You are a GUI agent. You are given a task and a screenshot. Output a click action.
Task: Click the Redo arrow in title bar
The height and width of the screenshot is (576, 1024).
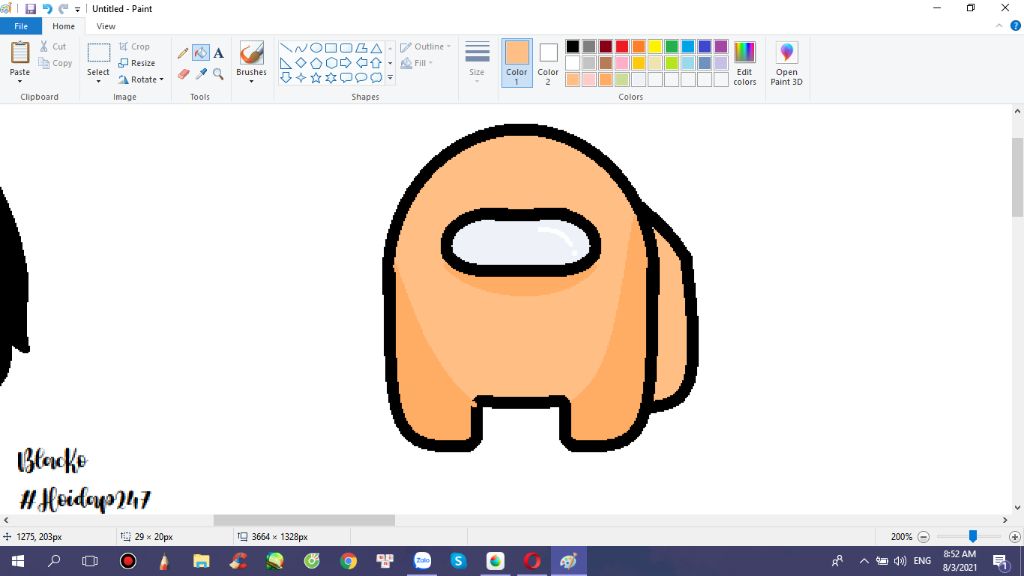(x=63, y=9)
